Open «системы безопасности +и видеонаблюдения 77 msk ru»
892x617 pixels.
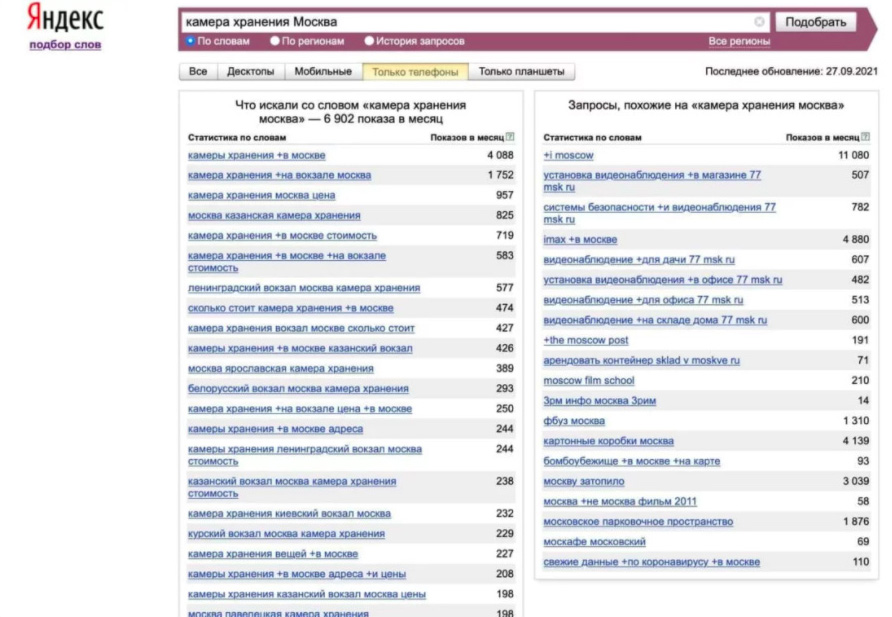coord(659,213)
